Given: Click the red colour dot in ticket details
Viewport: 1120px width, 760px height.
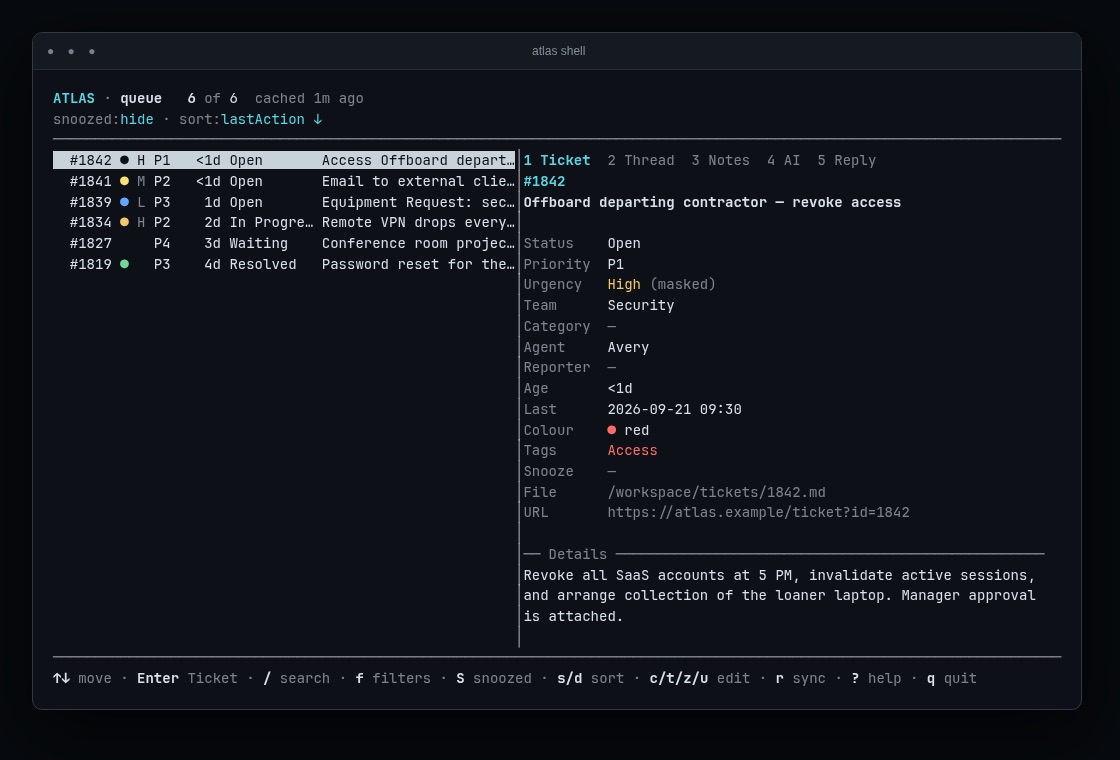Looking at the screenshot, I should (x=611, y=430).
